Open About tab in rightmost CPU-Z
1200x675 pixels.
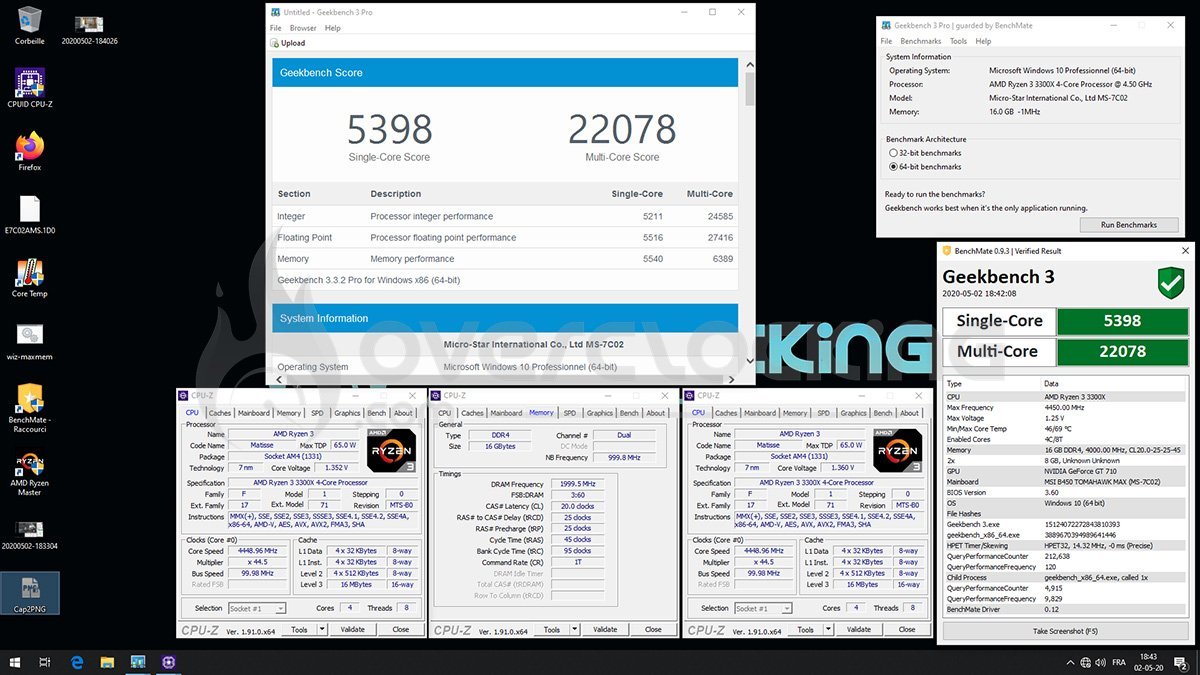[x=909, y=413]
